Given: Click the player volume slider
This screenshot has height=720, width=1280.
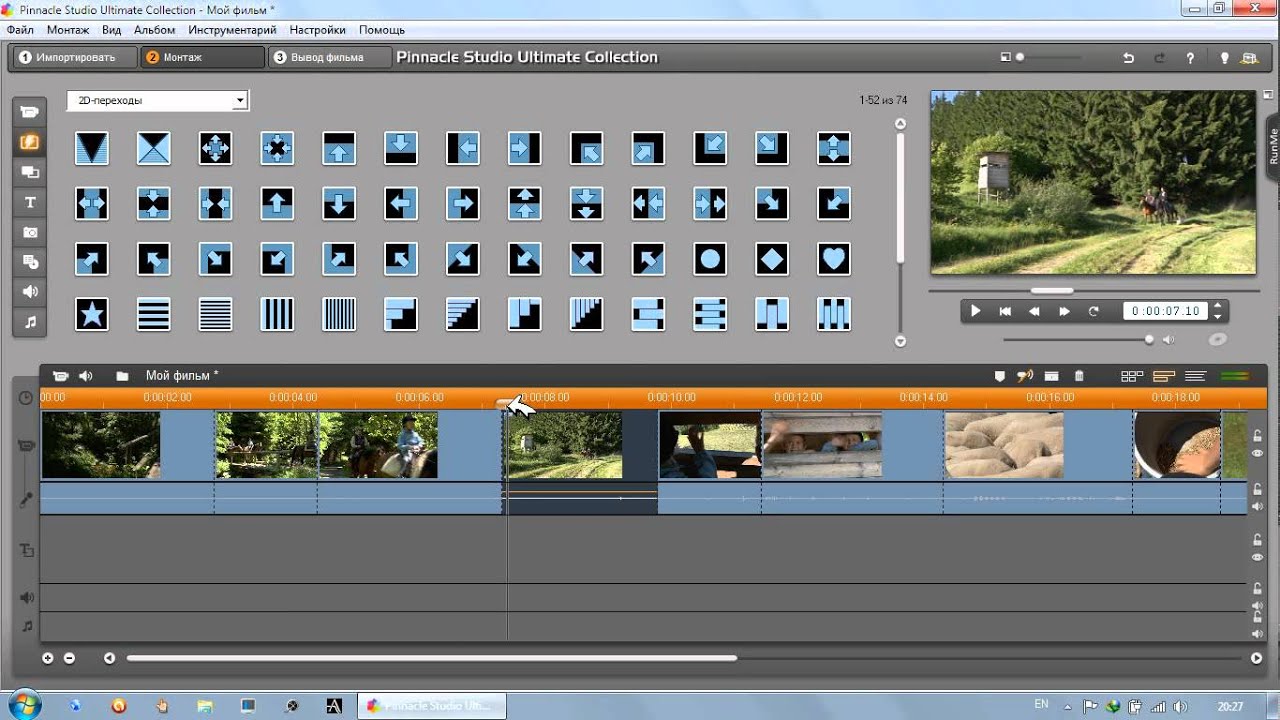Looking at the screenshot, I should [1078, 340].
